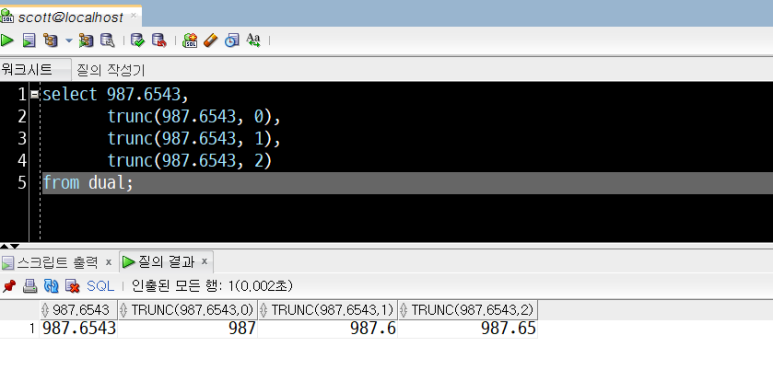This screenshot has height=370, width=773.
Task: Switch to the 질의 작성기 tab
Action: (x=111, y=70)
